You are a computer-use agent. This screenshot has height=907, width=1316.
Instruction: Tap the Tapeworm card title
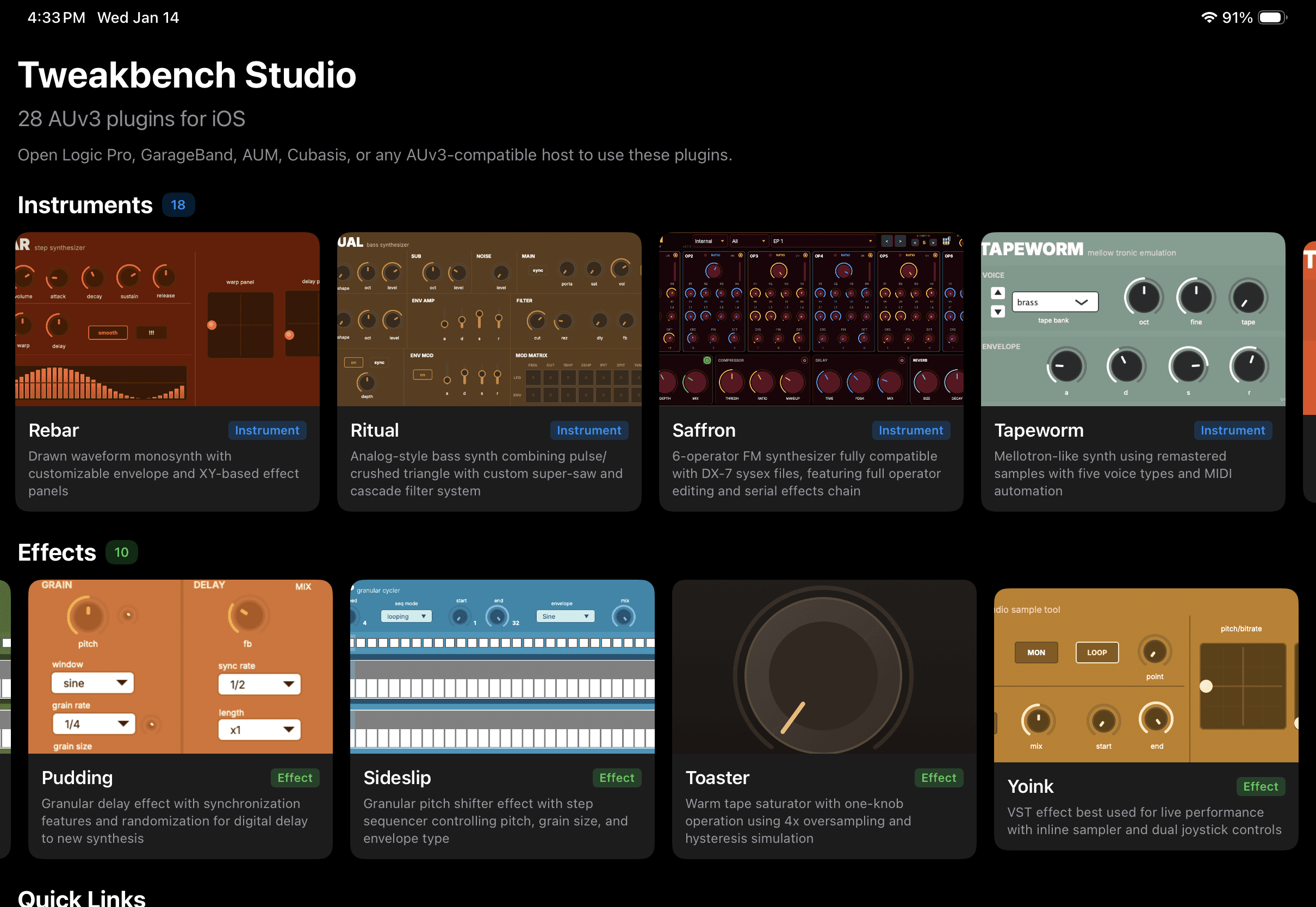pyautogui.click(x=1039, y=430)
